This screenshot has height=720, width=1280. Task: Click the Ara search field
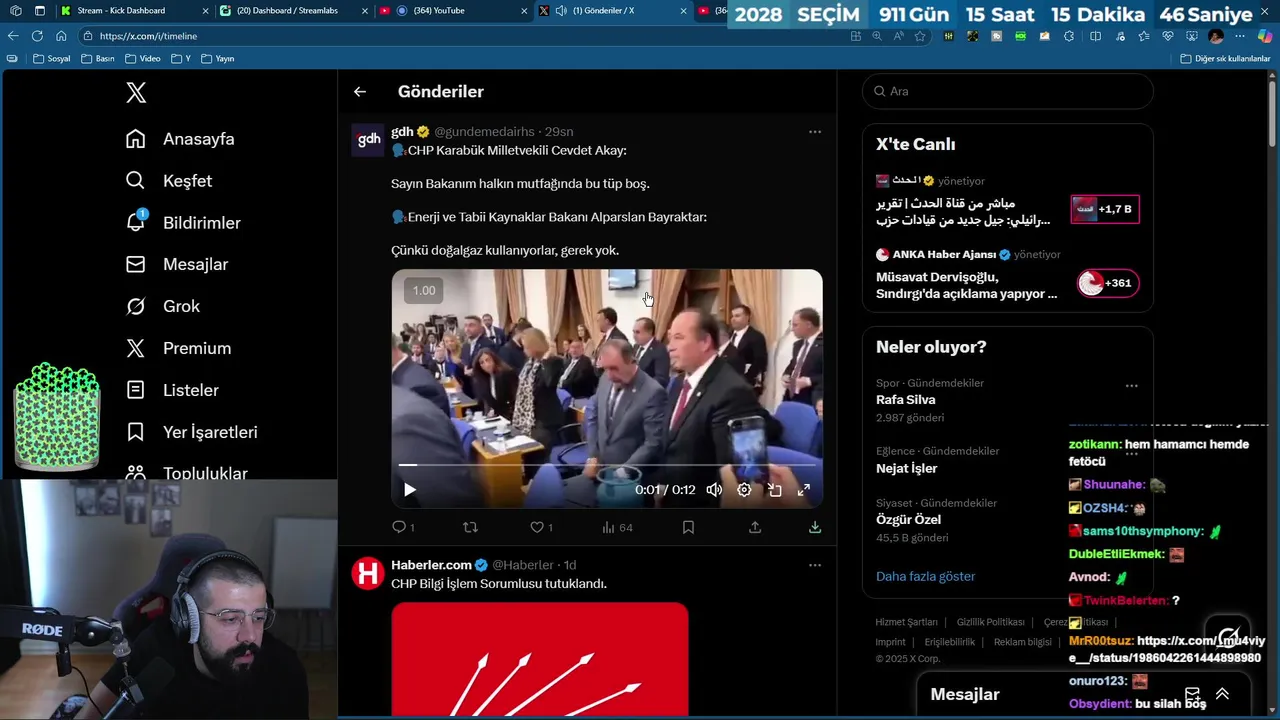tap(1008, 91)
